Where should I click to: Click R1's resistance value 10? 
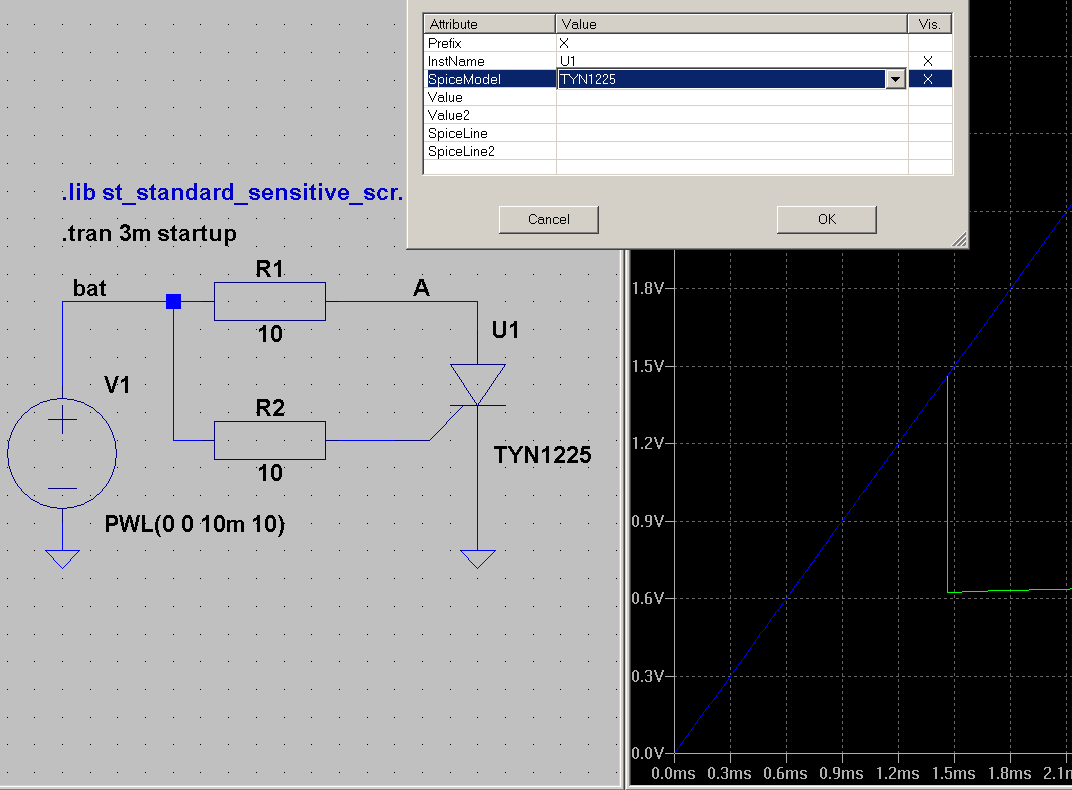(270, 334)
